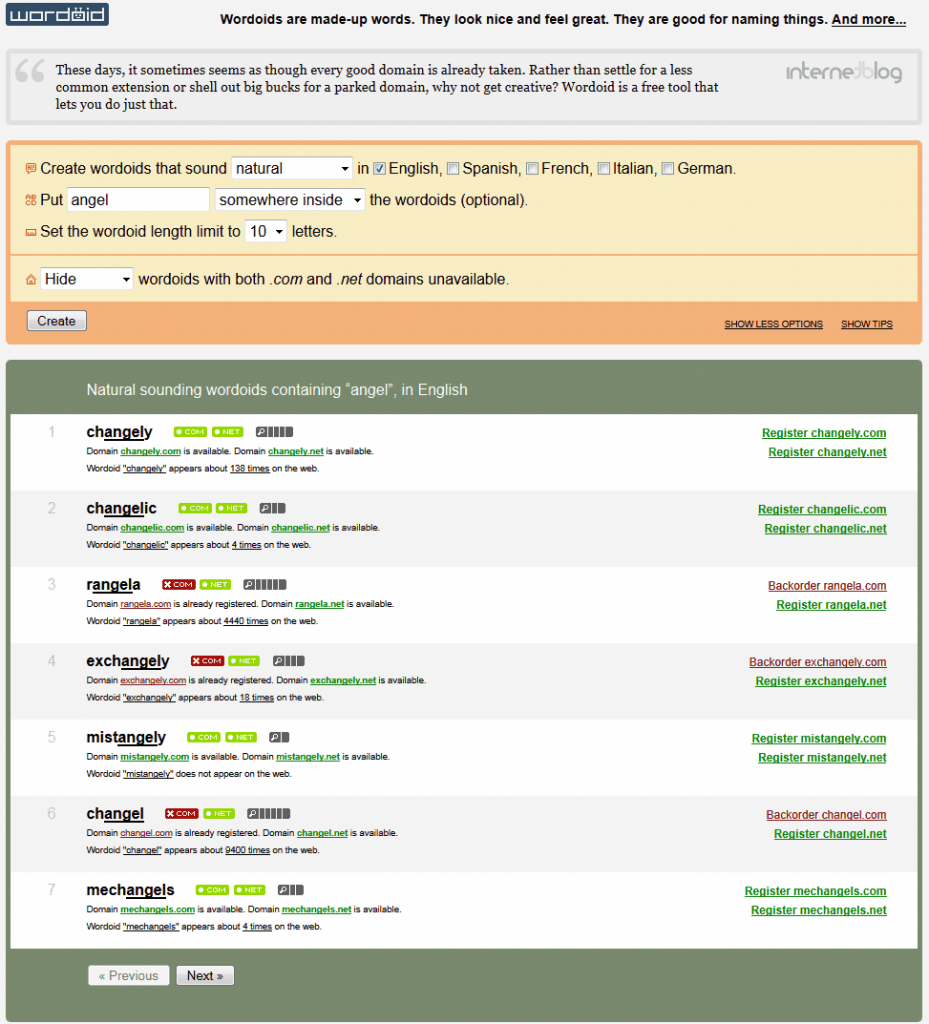Open the Hide unavailable domains dropdown
929x1024 pixels.
(86, 279)
